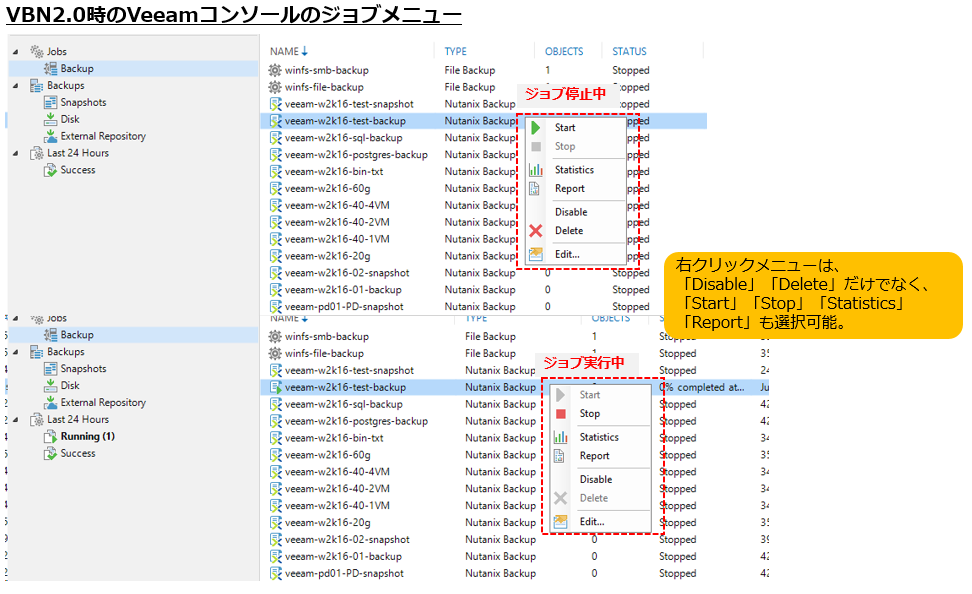Click the Report document icon in the upper context menu

pos(534,188)
